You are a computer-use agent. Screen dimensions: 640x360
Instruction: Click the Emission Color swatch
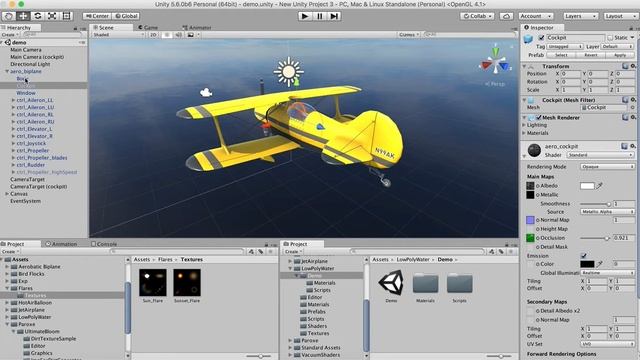[x=587, y=264]
